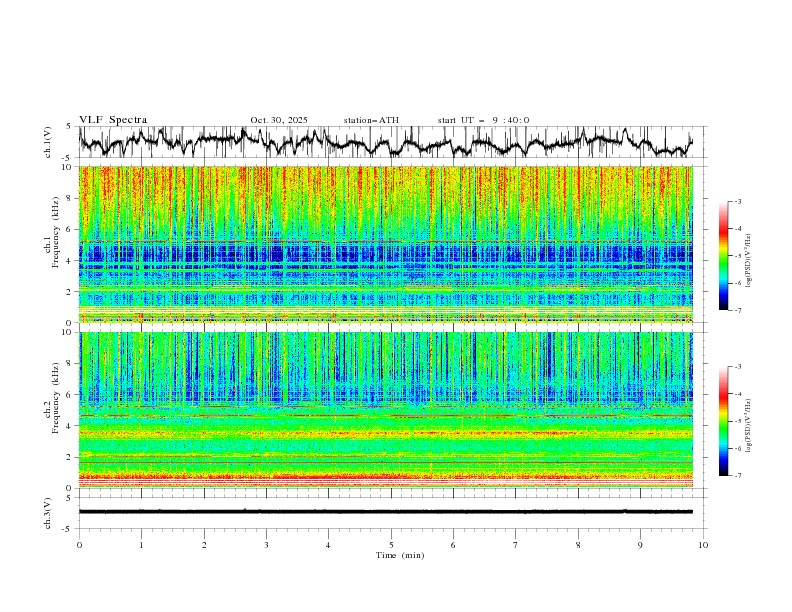
Task: Click inside the ch.1 spectrogram panel
Action: point(385,244)
